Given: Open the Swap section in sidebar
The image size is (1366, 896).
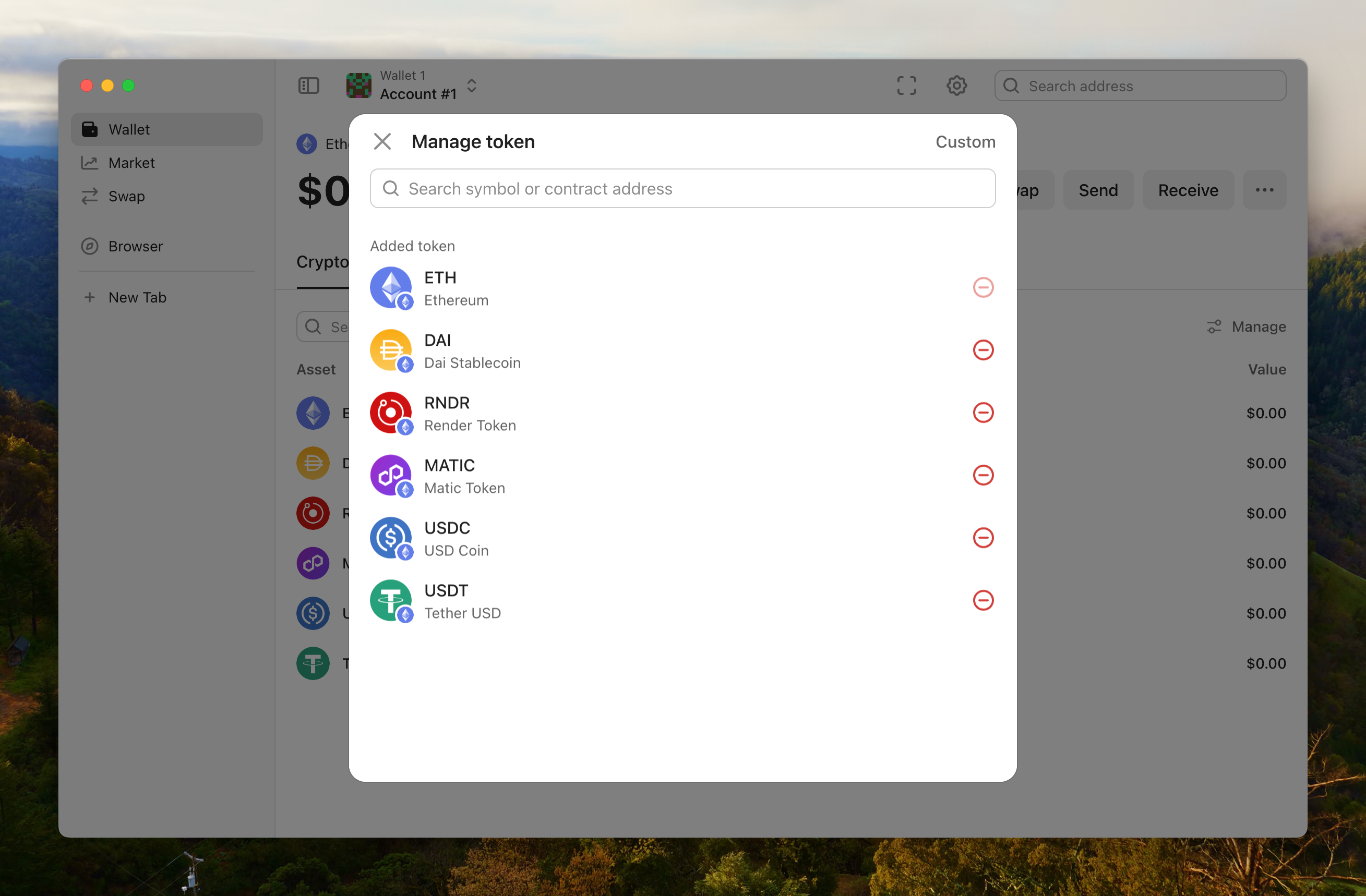Looking at the screenshot, I should [x=166, y=196].
